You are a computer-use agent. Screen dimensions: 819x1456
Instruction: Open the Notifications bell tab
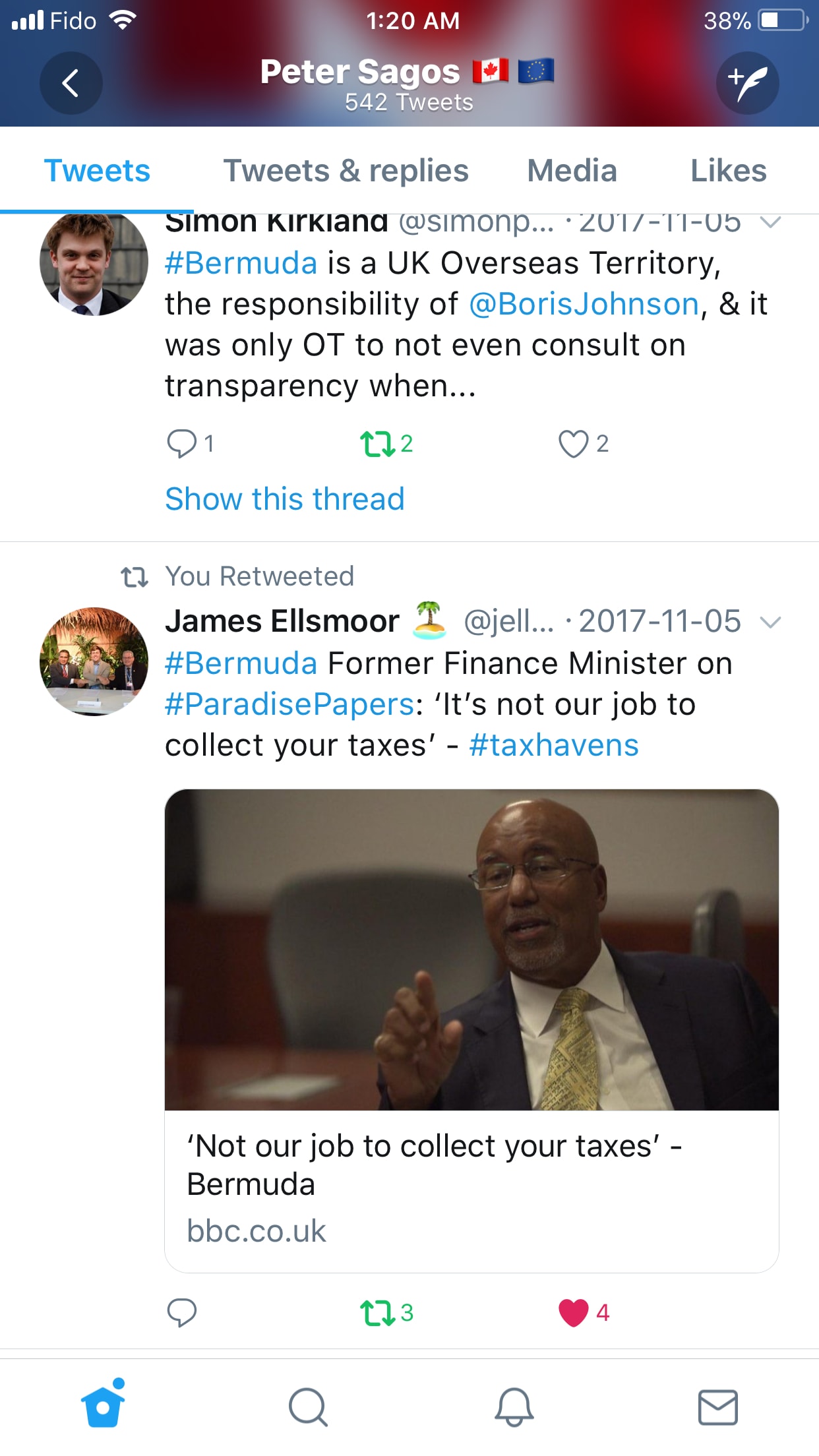coord(514,1407)
